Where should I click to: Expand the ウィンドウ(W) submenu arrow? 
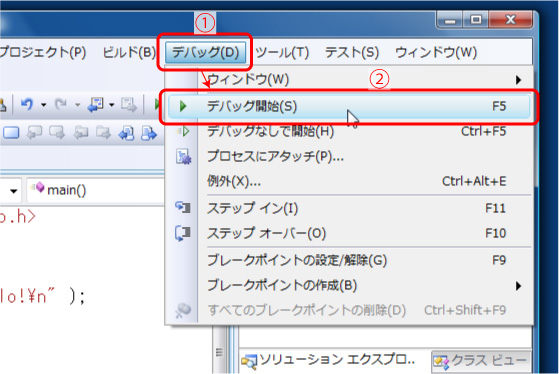click(x=518, y=80)
